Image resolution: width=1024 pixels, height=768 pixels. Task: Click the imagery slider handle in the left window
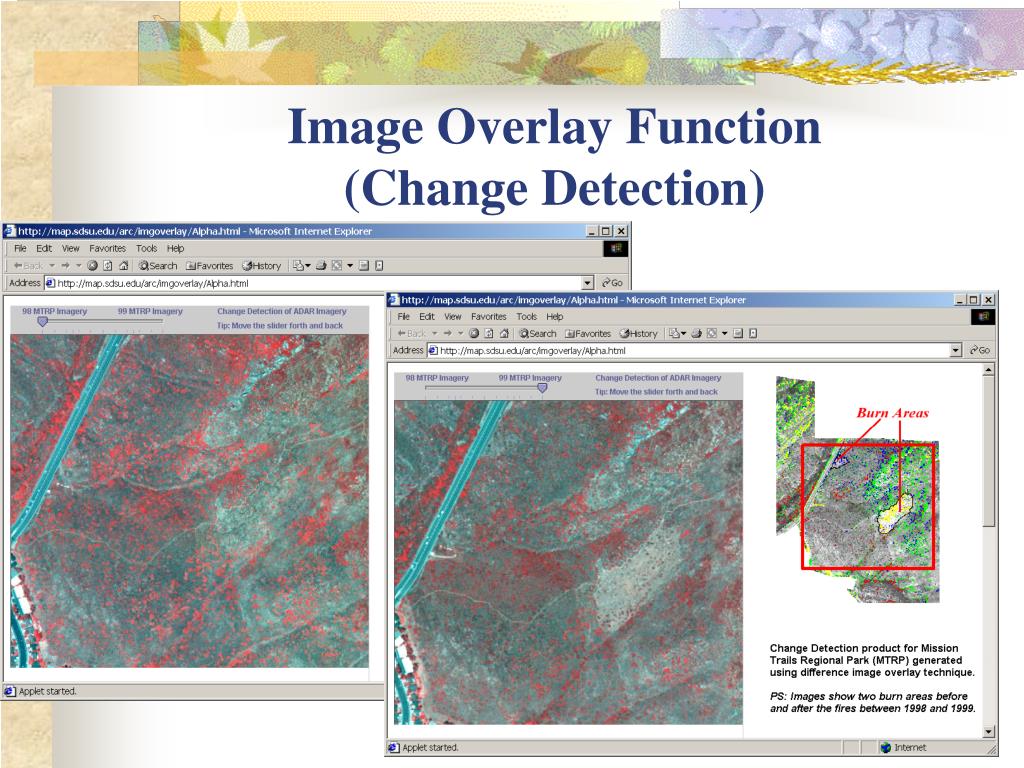[x=42, y=321]
